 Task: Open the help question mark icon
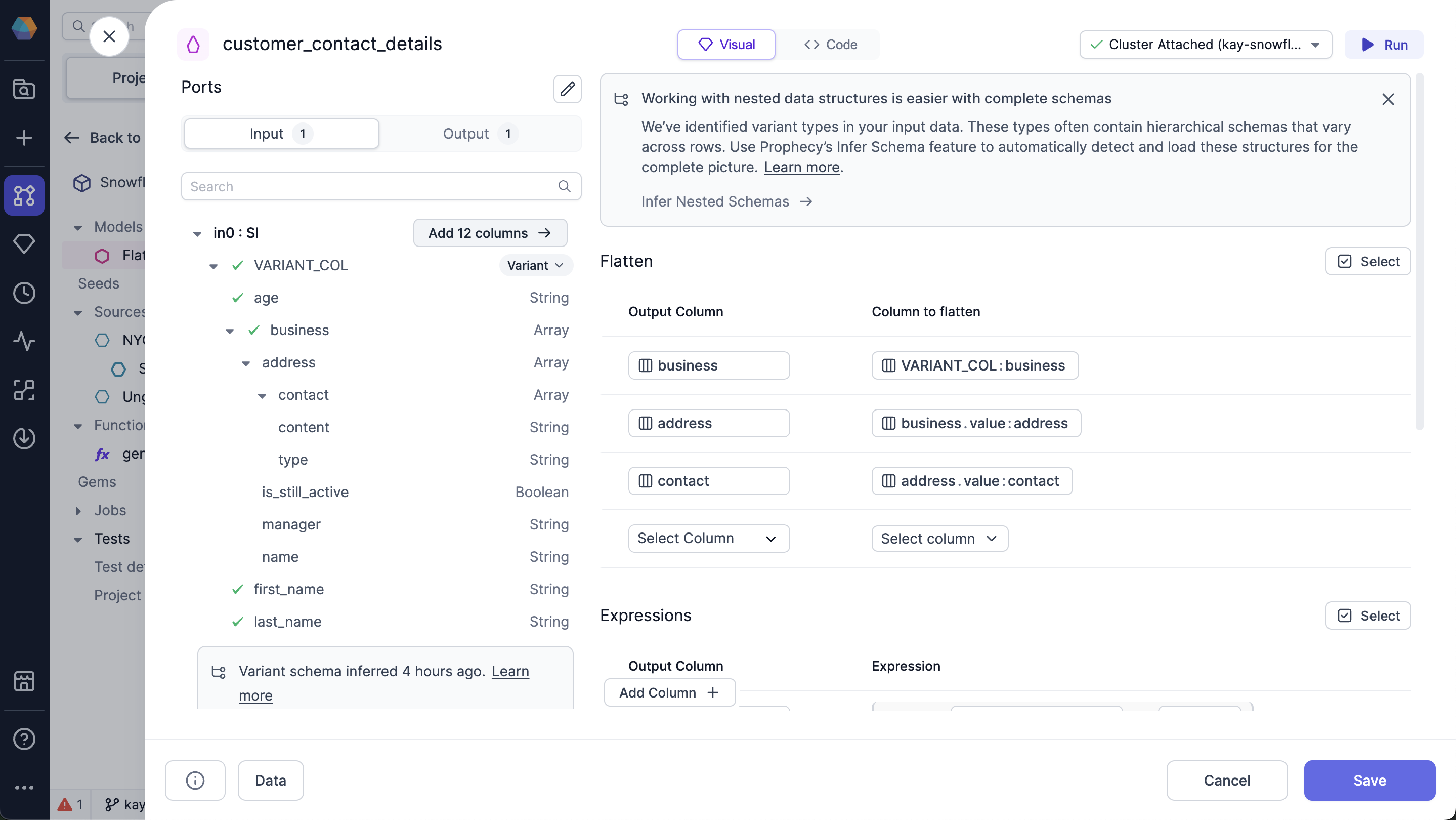24,739
